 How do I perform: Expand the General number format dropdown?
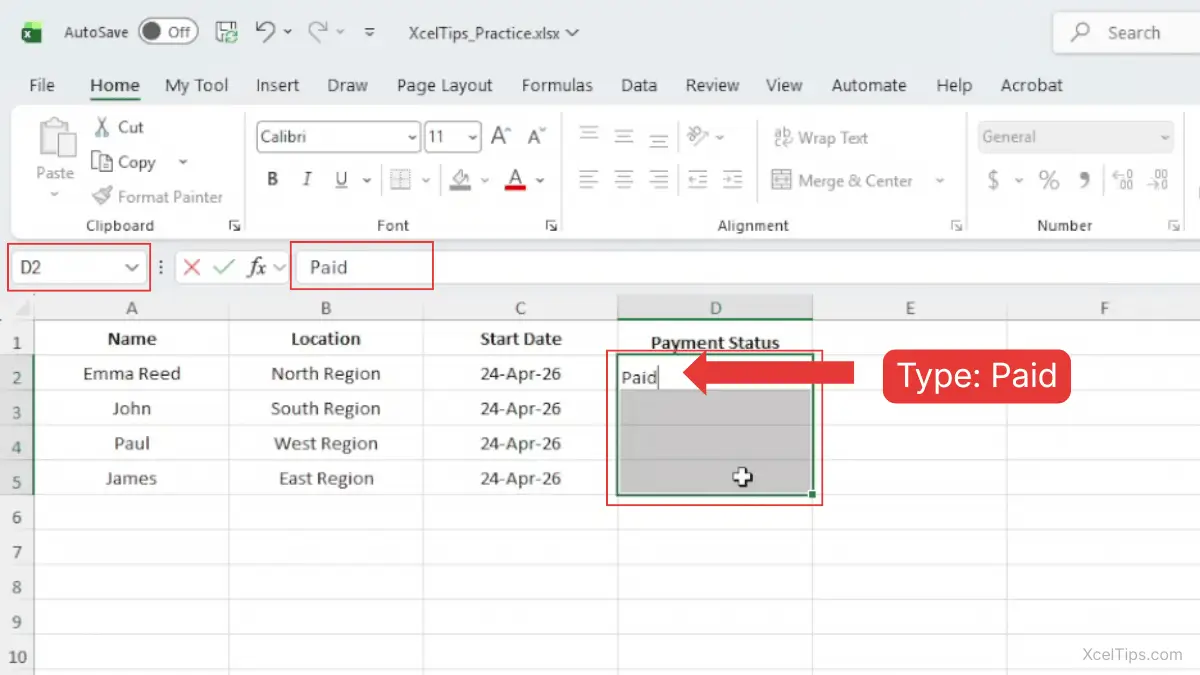coord(1164,138)
